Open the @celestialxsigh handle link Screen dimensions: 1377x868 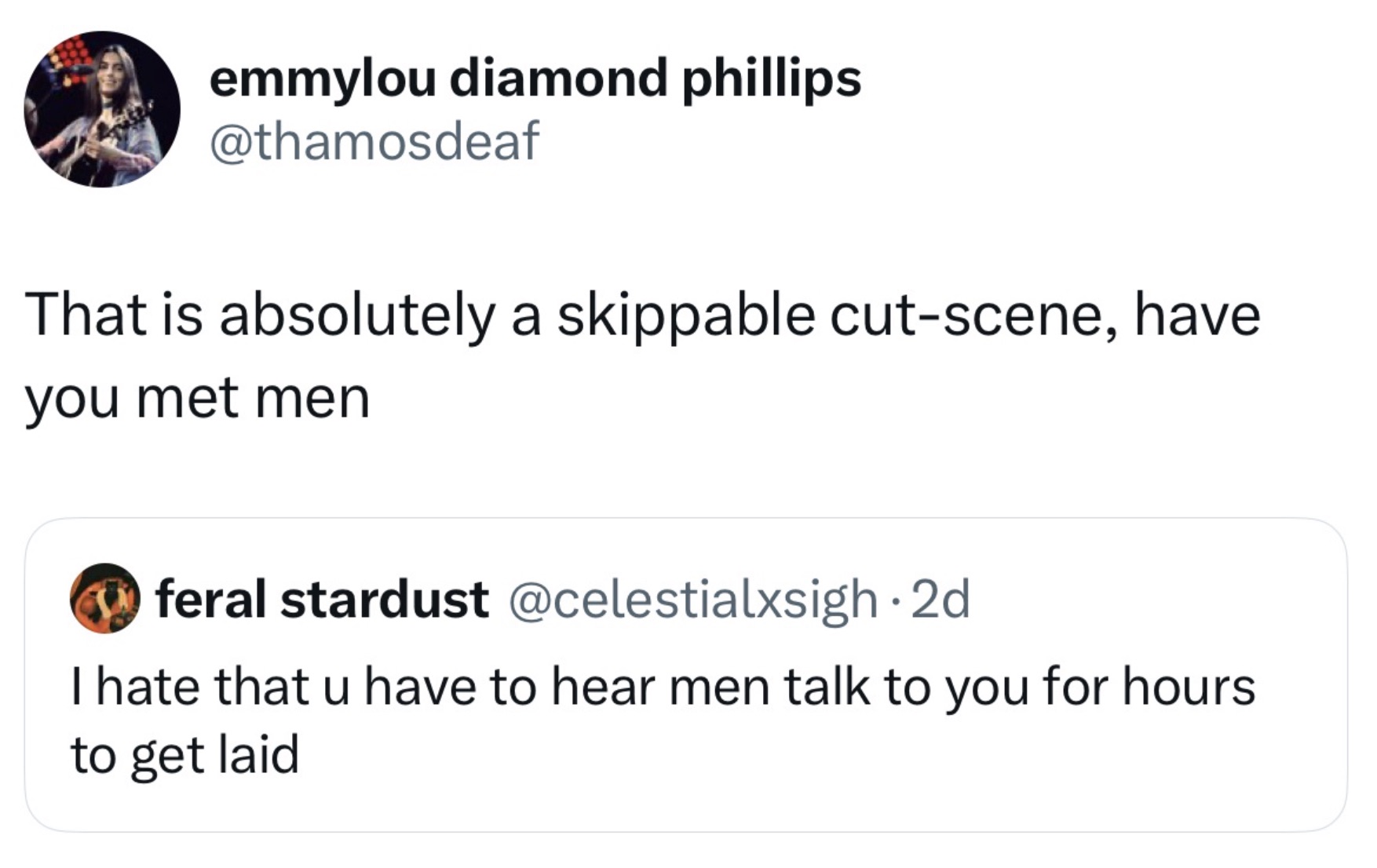[693, 599]
